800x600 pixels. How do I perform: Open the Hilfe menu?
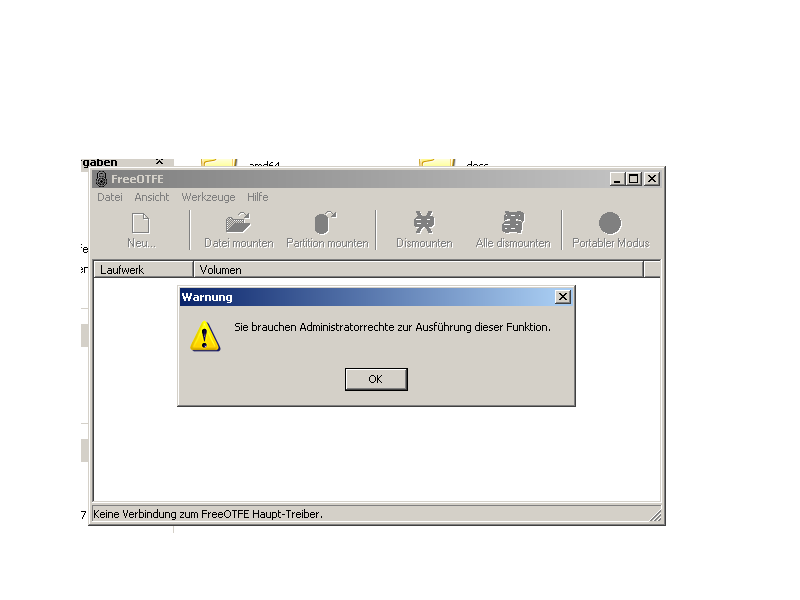(x=258, y=197)
